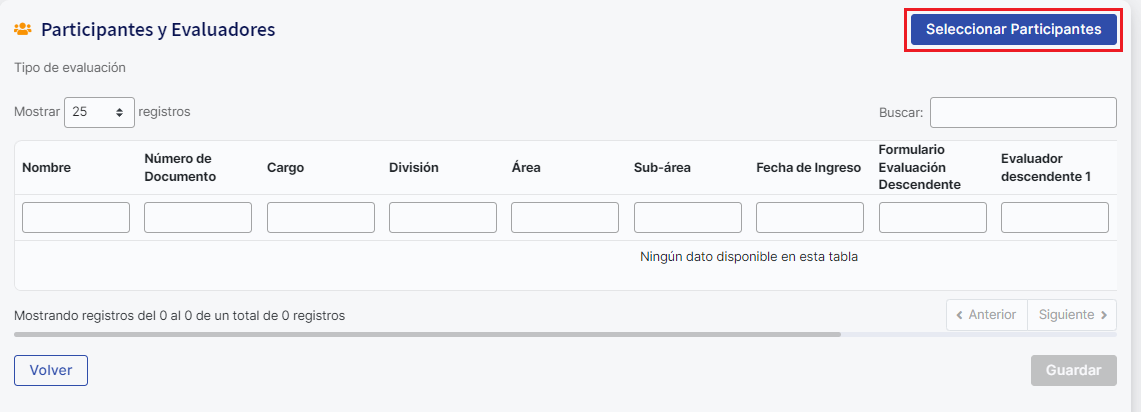Select the División filter text box
This screenshot has height=412, width=1141.
click(443, 217)
